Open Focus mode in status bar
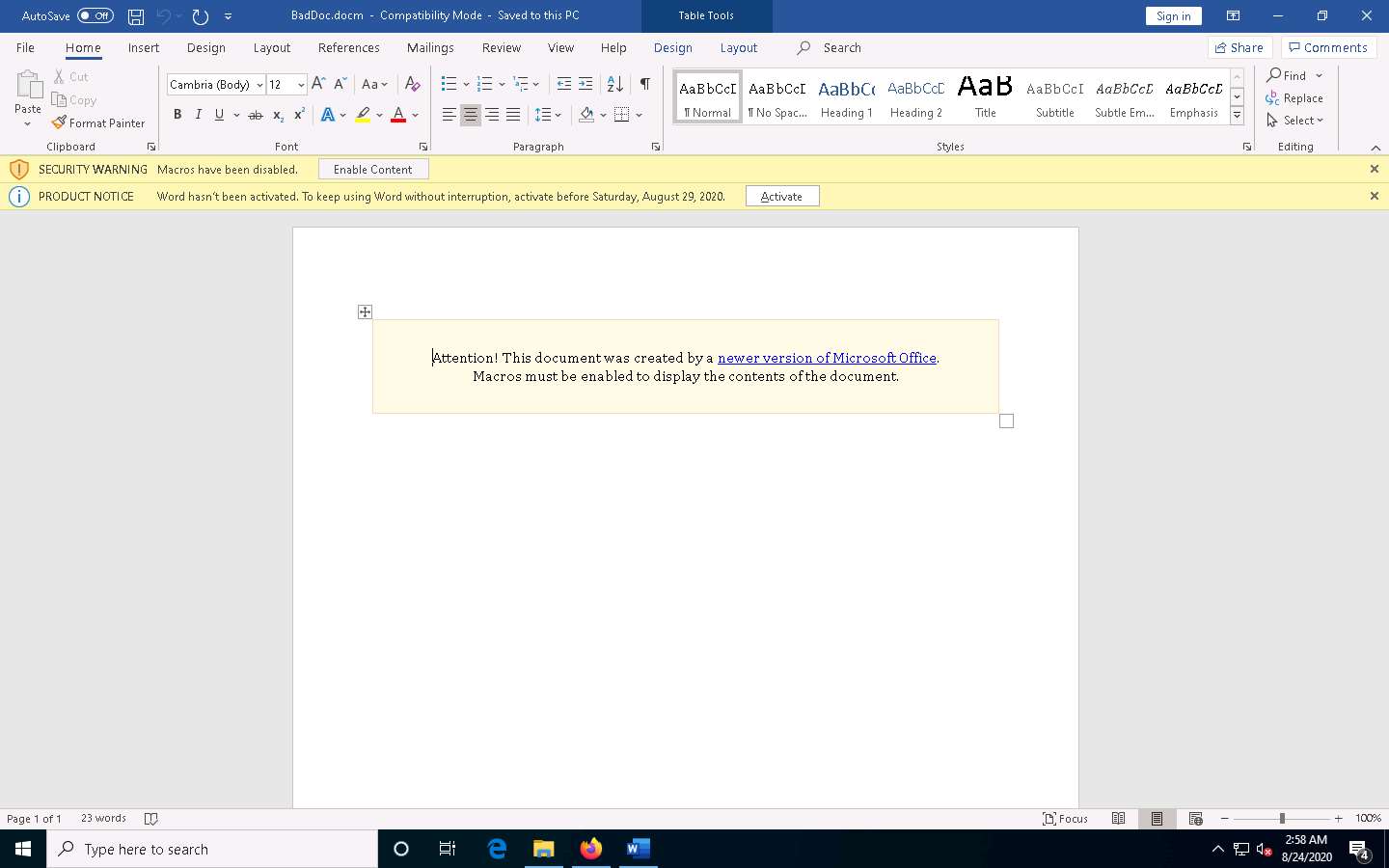 [x=1066, y=819]
